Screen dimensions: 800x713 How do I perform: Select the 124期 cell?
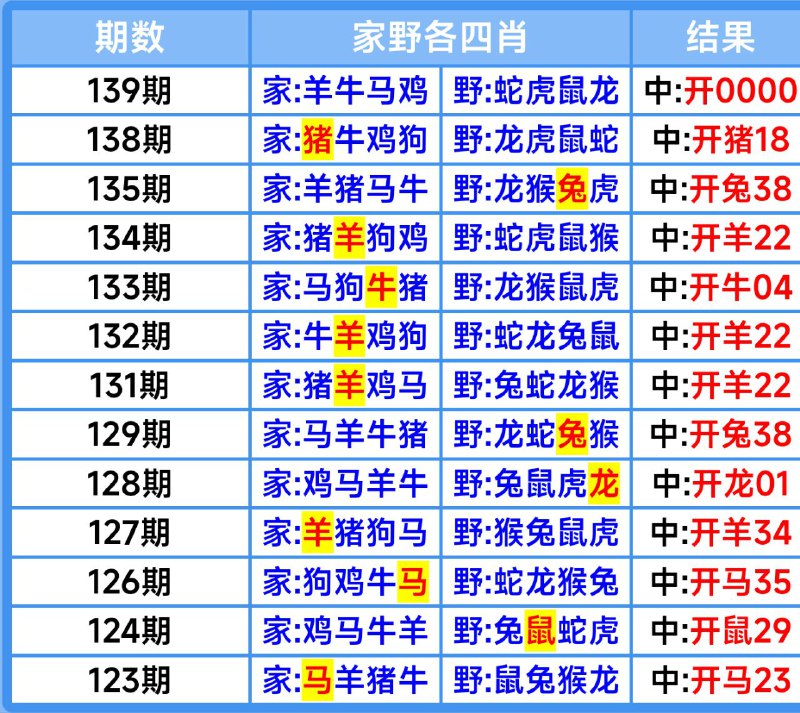click(130, 630)
